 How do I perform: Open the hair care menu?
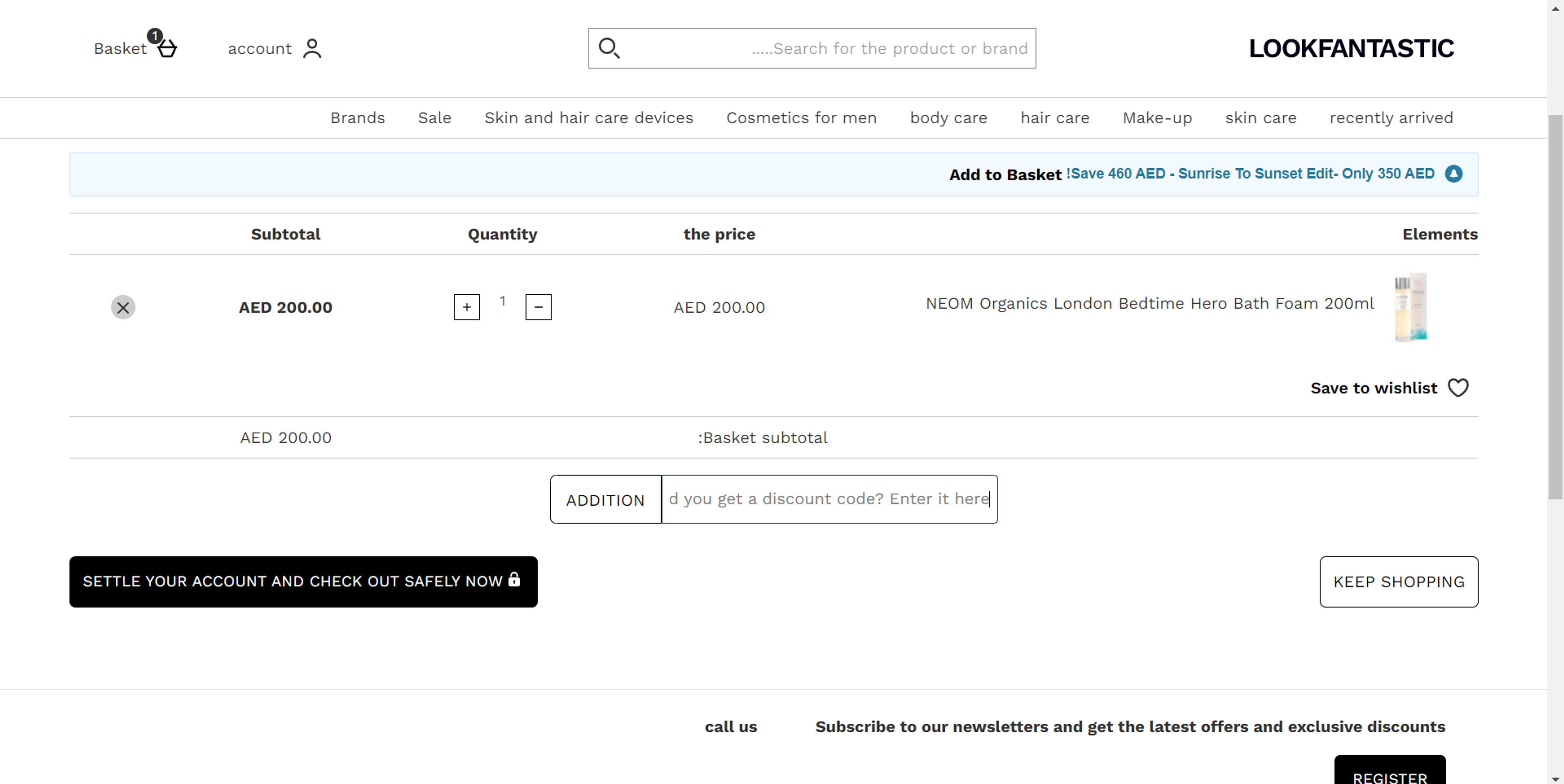(1055, 118)
